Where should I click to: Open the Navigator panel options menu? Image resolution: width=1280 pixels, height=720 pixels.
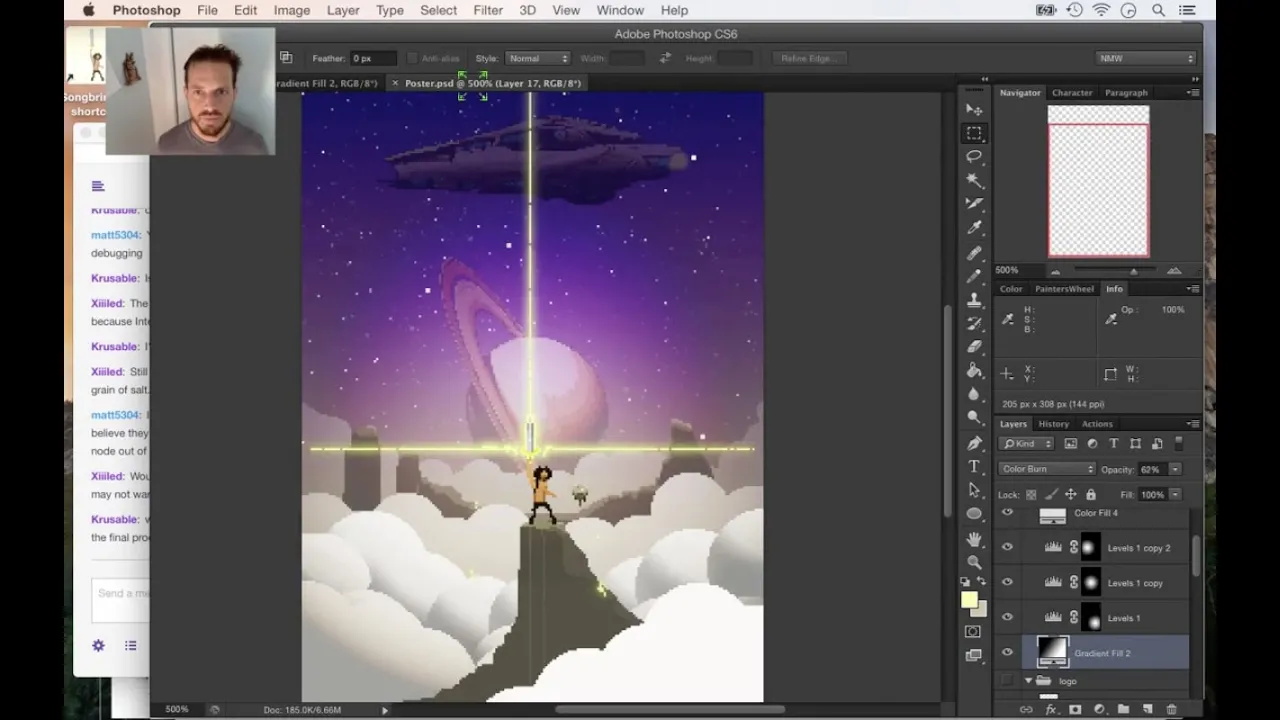click(x=1193, y=93)
